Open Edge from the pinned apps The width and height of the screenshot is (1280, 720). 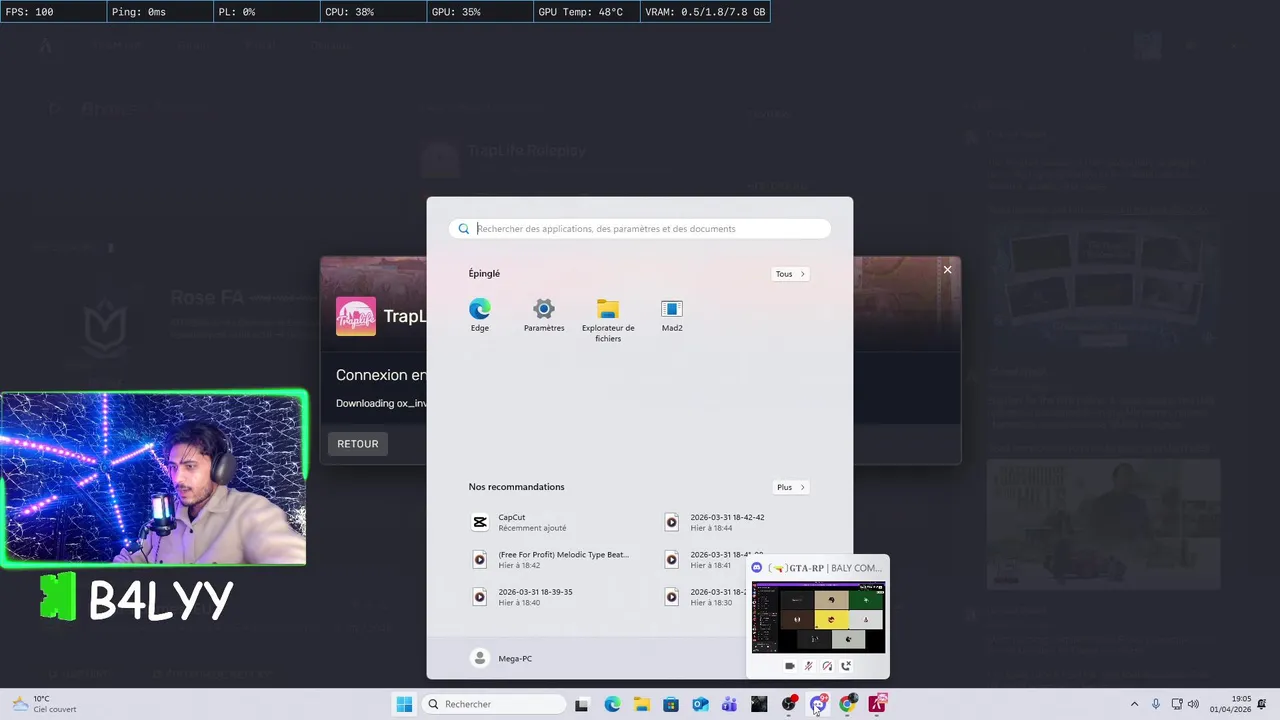click(480, 315)
